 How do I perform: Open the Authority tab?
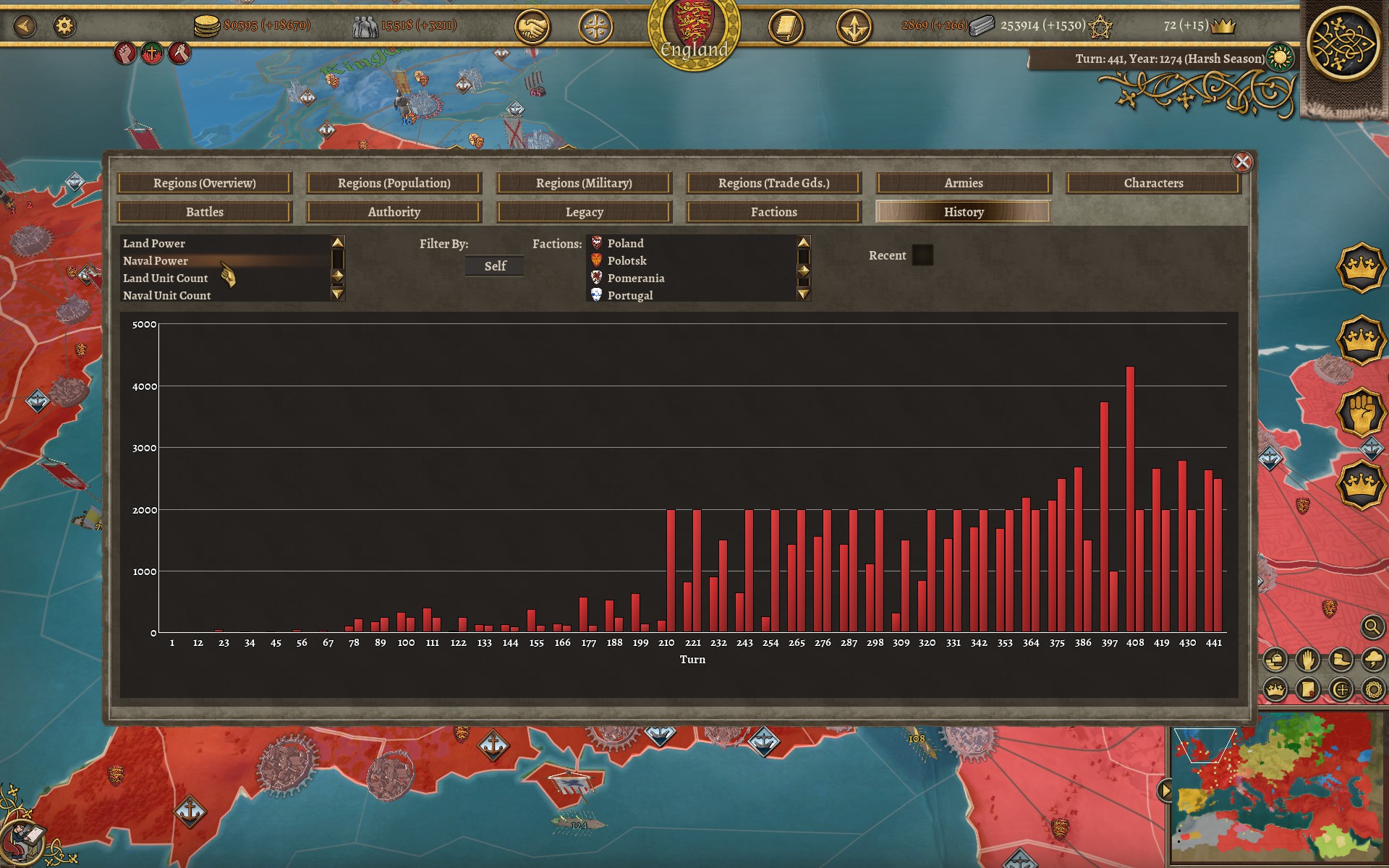click(394, 212)
